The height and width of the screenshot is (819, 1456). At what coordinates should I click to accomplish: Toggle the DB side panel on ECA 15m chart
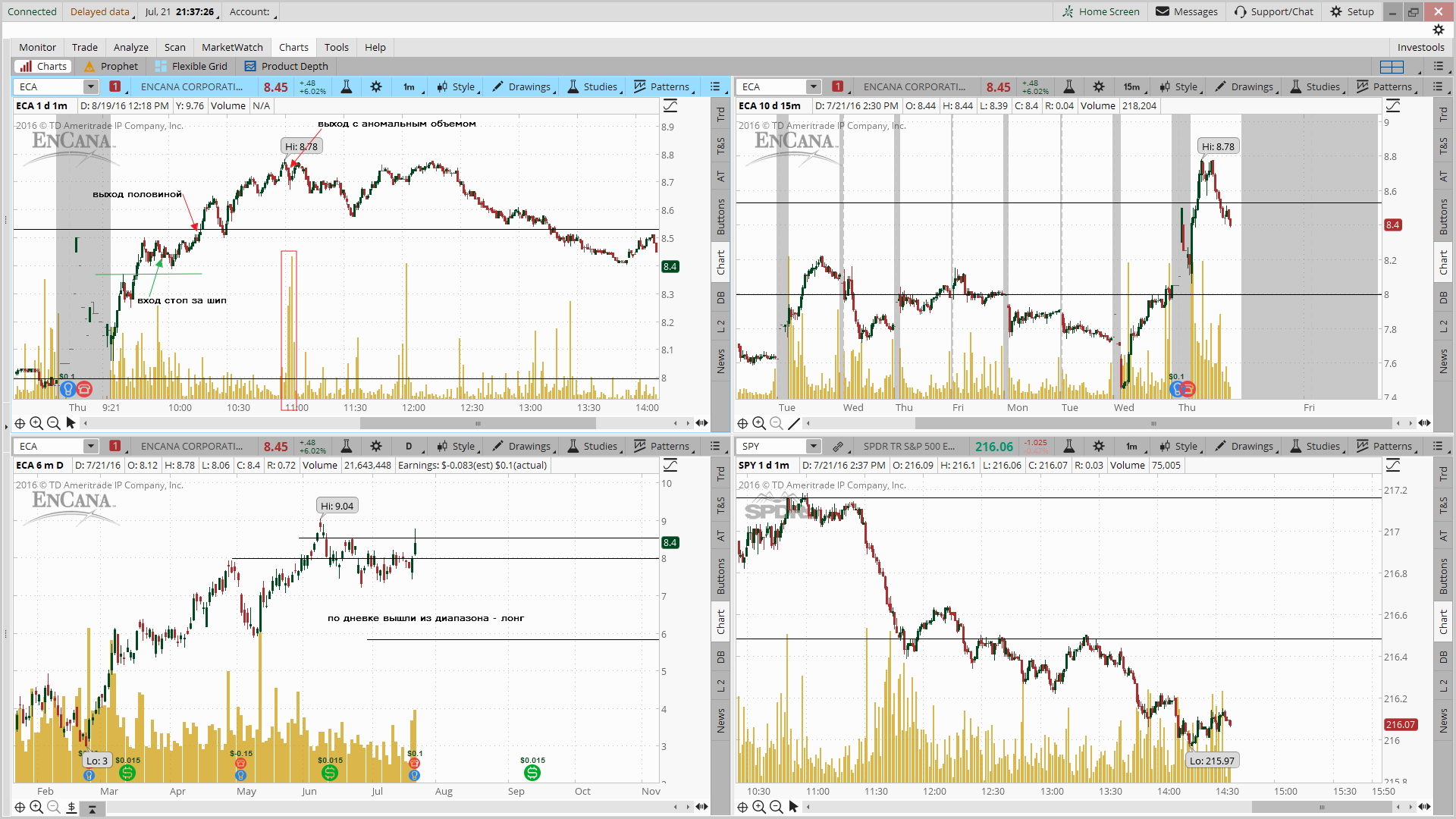[1443, 297]
